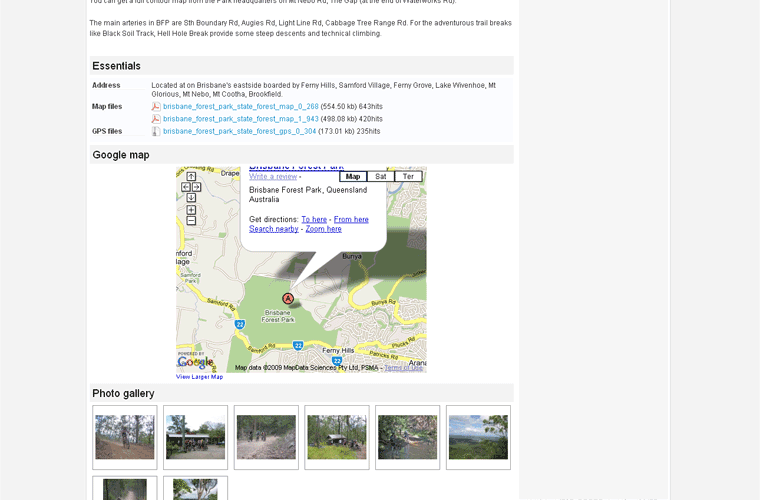Download brisbane_forest_park_state_forest_map_0_268

pyautogui.click(x=240, y=107)
